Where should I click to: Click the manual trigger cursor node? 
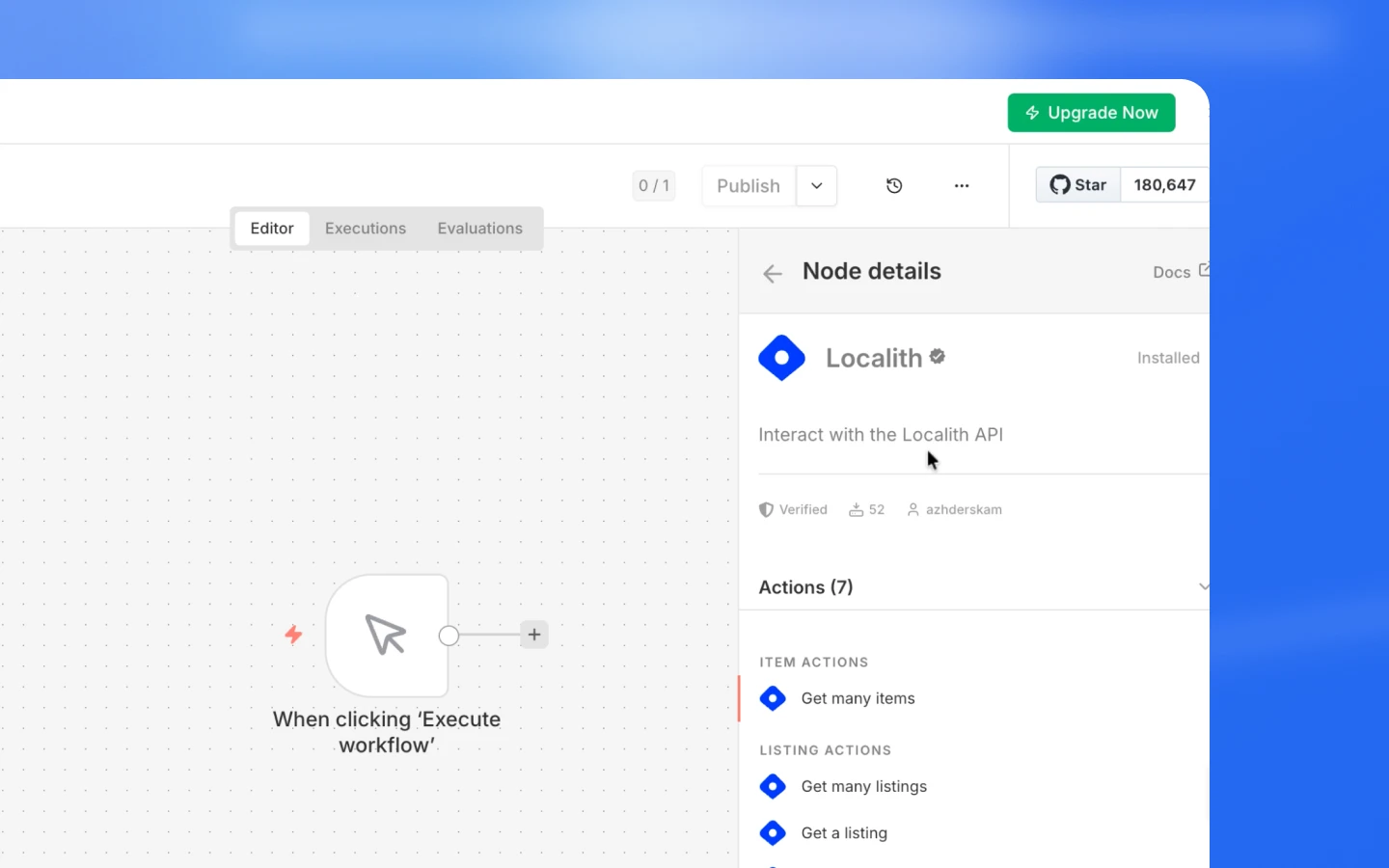387,635
